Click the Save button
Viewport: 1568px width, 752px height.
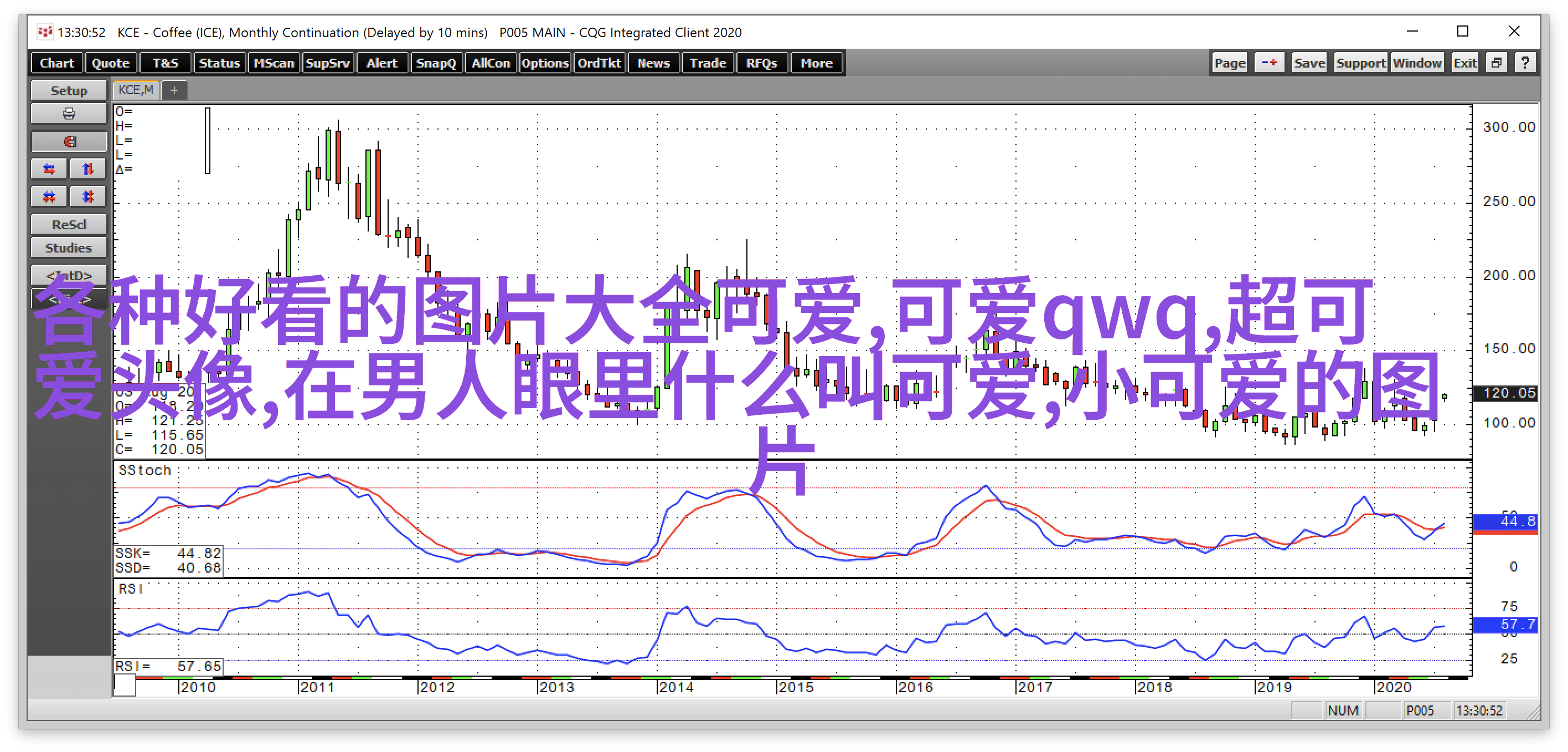pyautogui.click(x=1309, y=63)
